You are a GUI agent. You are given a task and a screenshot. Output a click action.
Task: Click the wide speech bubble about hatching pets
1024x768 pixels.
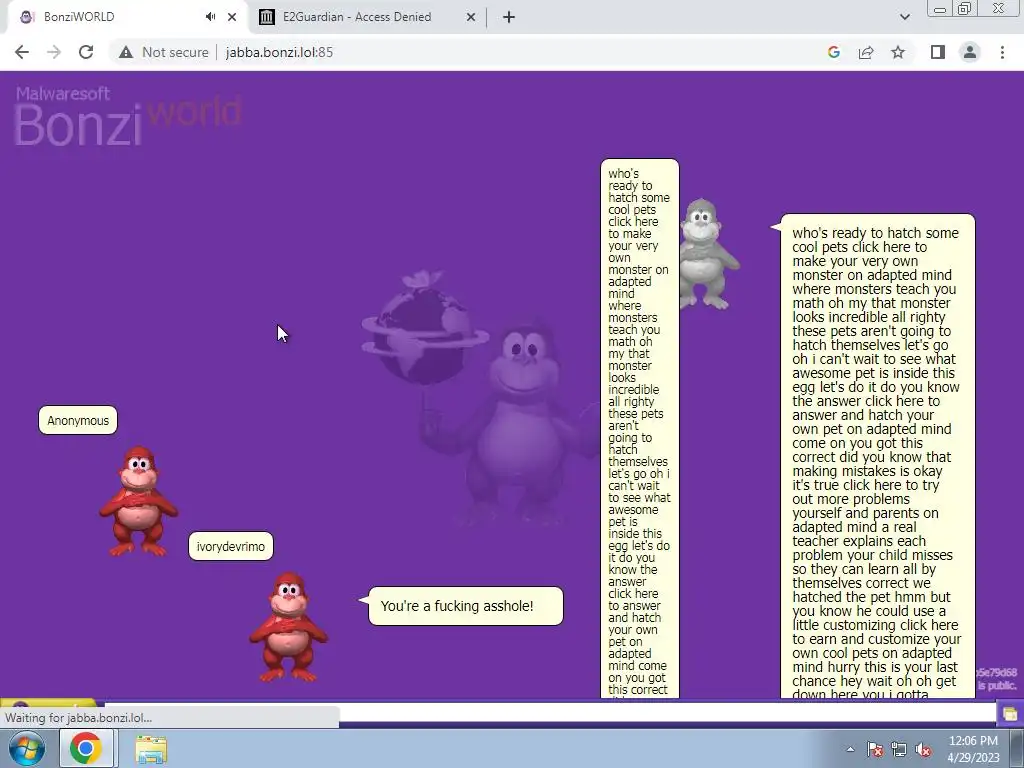pyautogui.click(x=877, y=456)
